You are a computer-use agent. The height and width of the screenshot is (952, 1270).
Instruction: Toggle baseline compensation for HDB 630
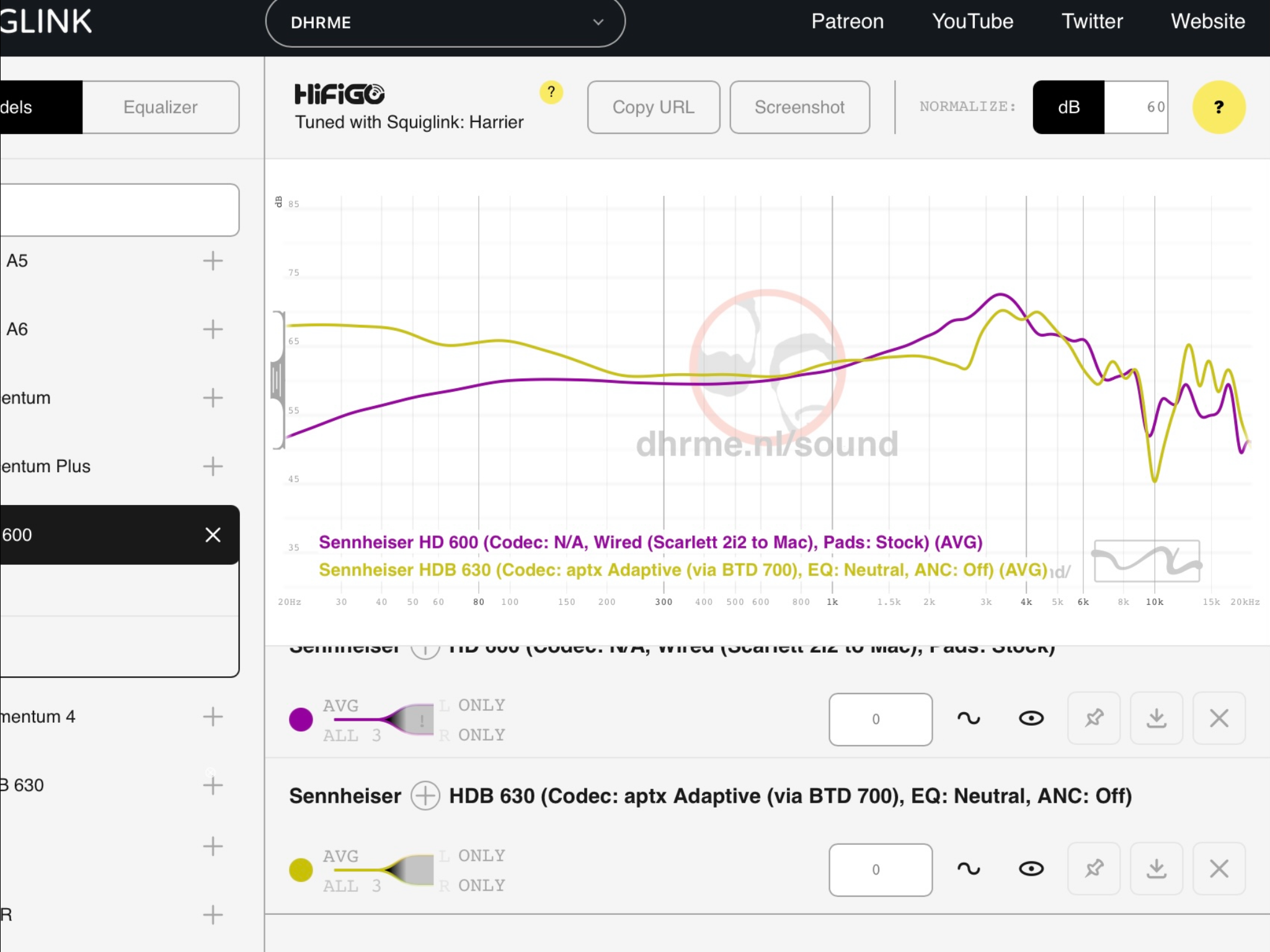click(969, 869)
